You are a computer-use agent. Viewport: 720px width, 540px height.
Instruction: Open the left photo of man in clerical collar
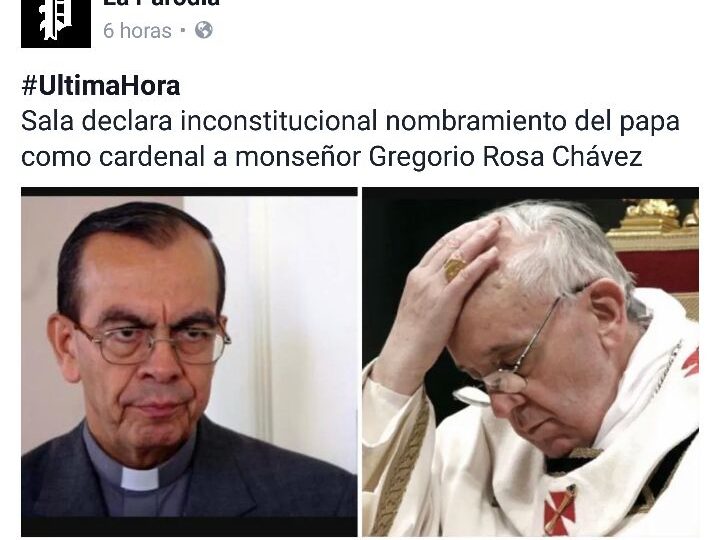(x=189, y=362)
